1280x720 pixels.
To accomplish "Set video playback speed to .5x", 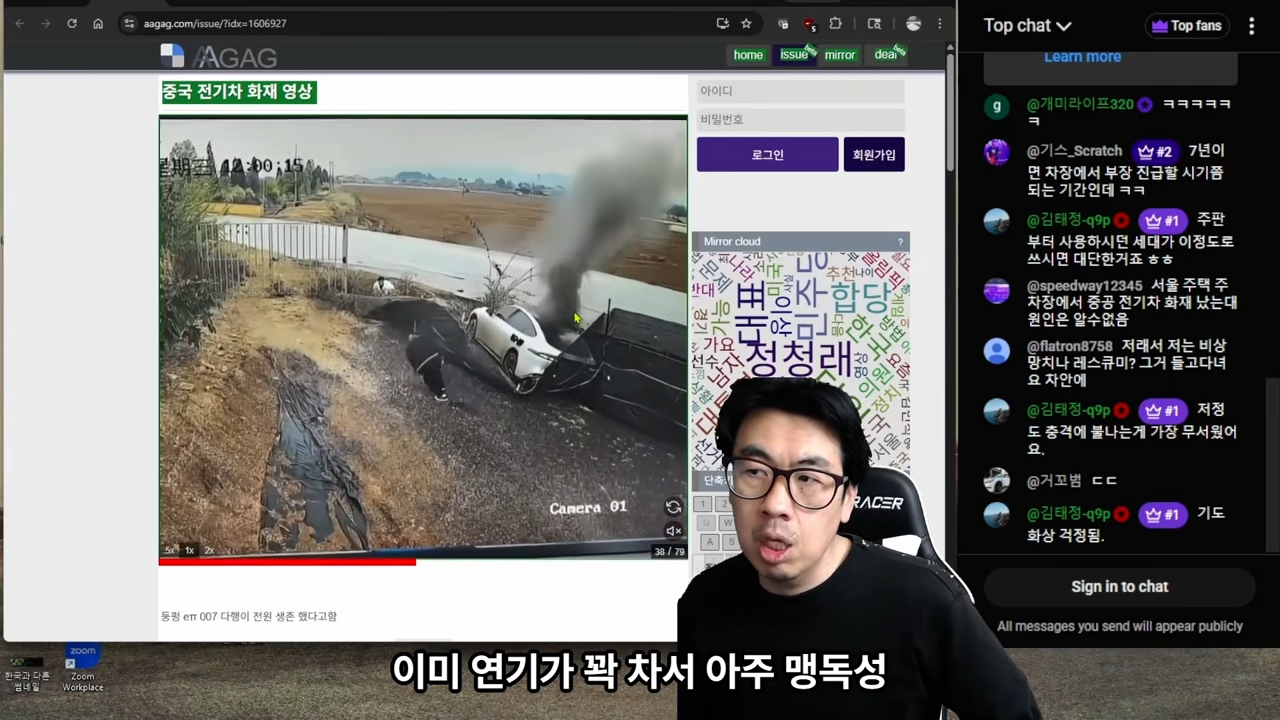I will (x=169, y=550).
